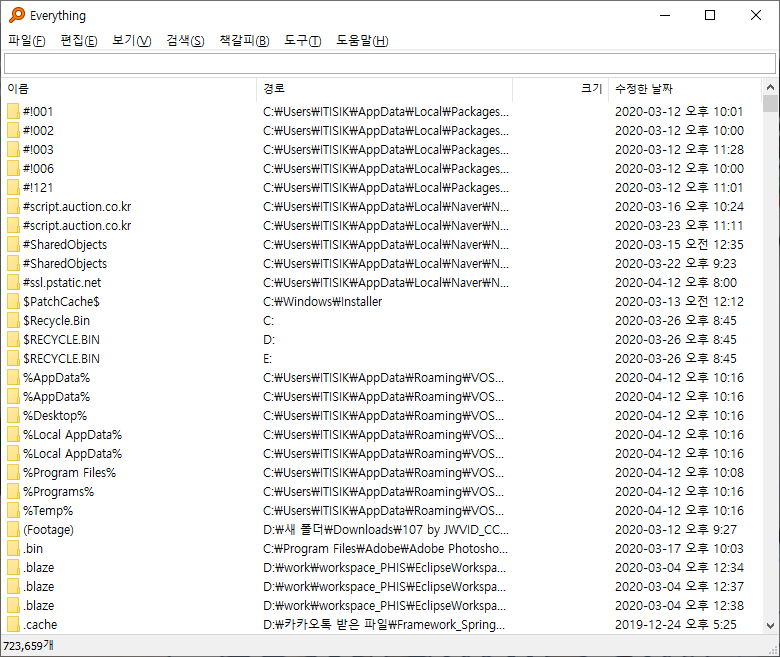Select the #!003 folder icon
The image size is (780, 657).
click(13, 149)
